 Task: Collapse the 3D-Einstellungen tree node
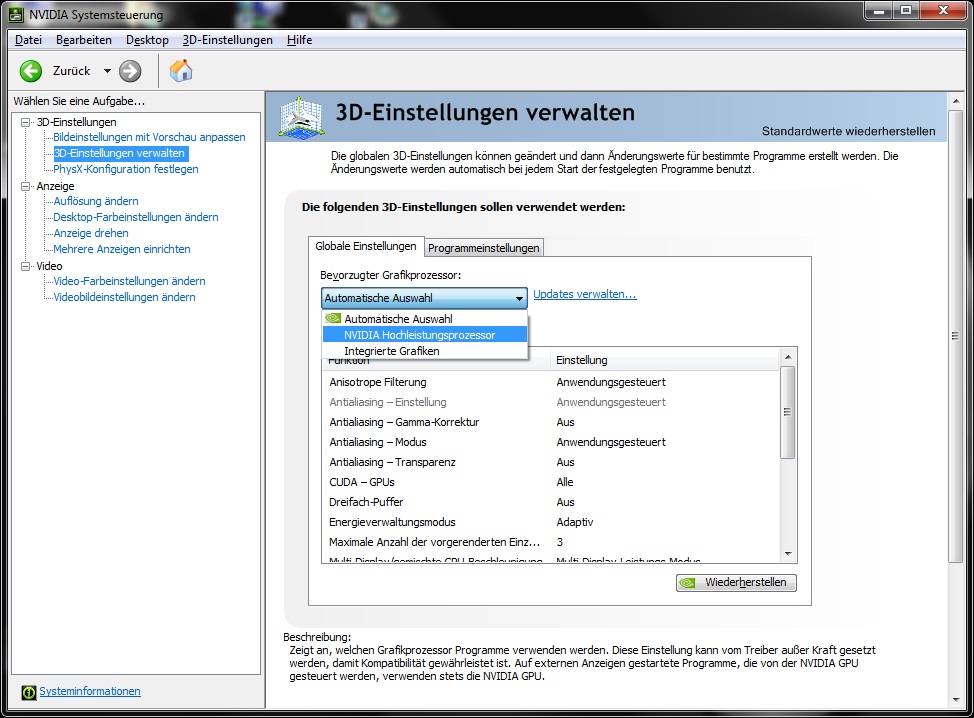tap(25, 122)
